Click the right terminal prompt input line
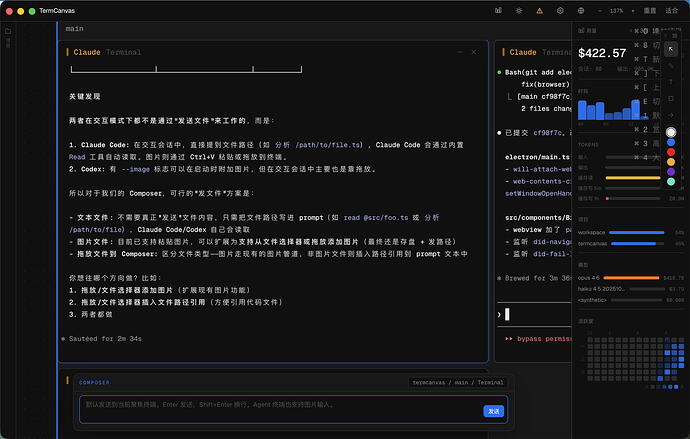This screenshot has width=690, height=439. click(x=534, y=314)
